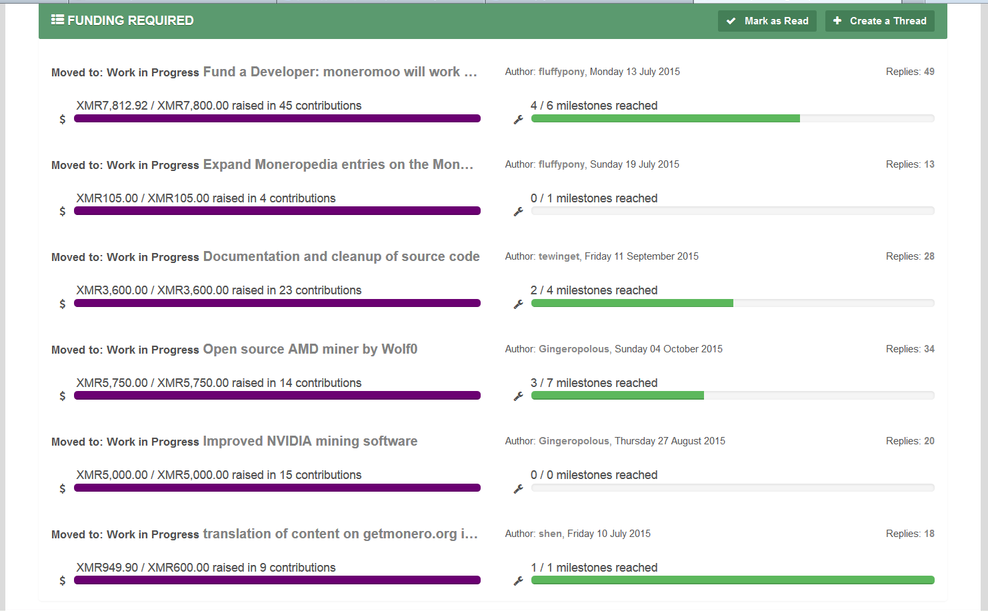Click the Mark as Read button
The image size is (988, 611).
click(767, 21)
